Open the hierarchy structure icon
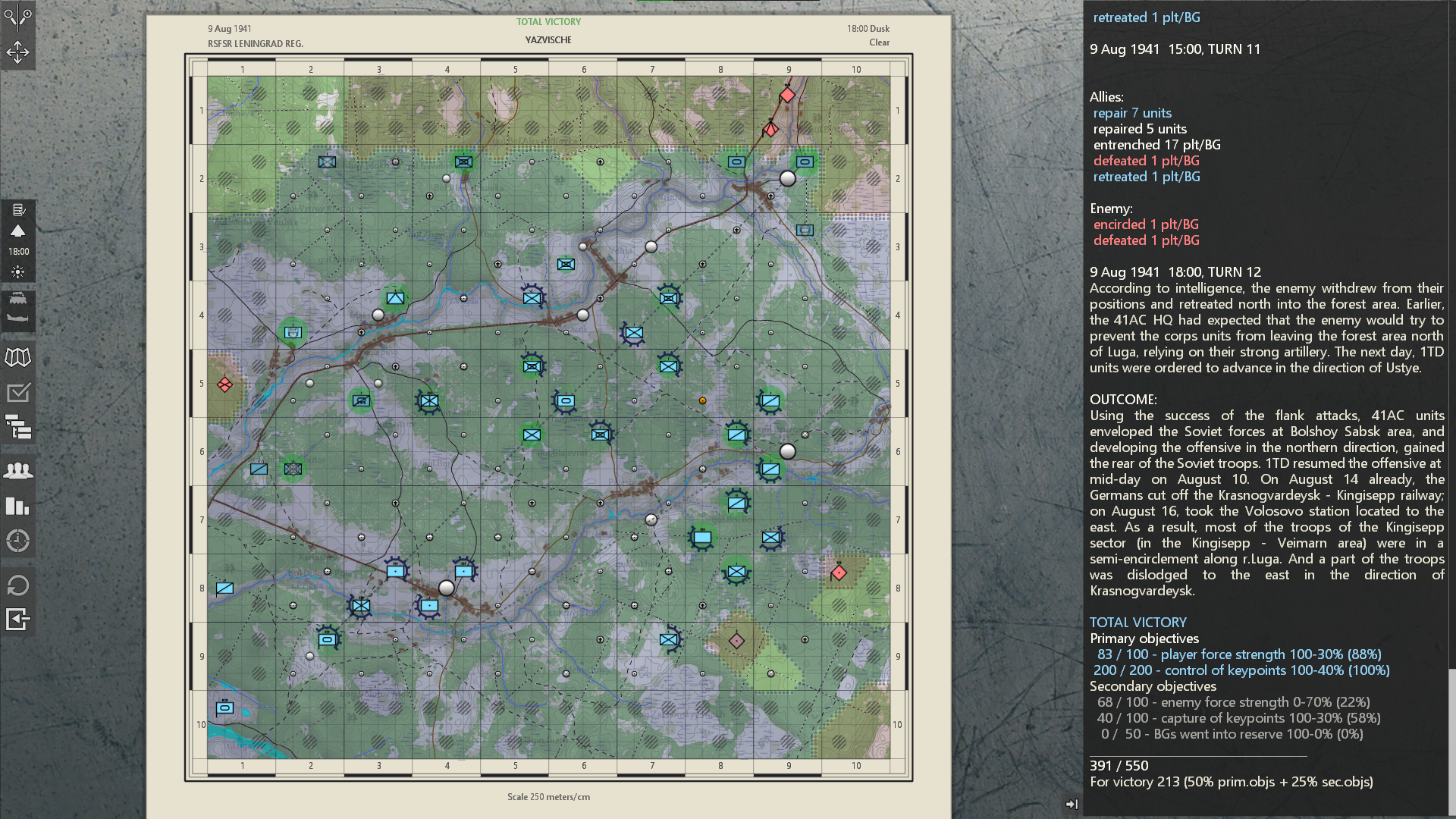 18,428
